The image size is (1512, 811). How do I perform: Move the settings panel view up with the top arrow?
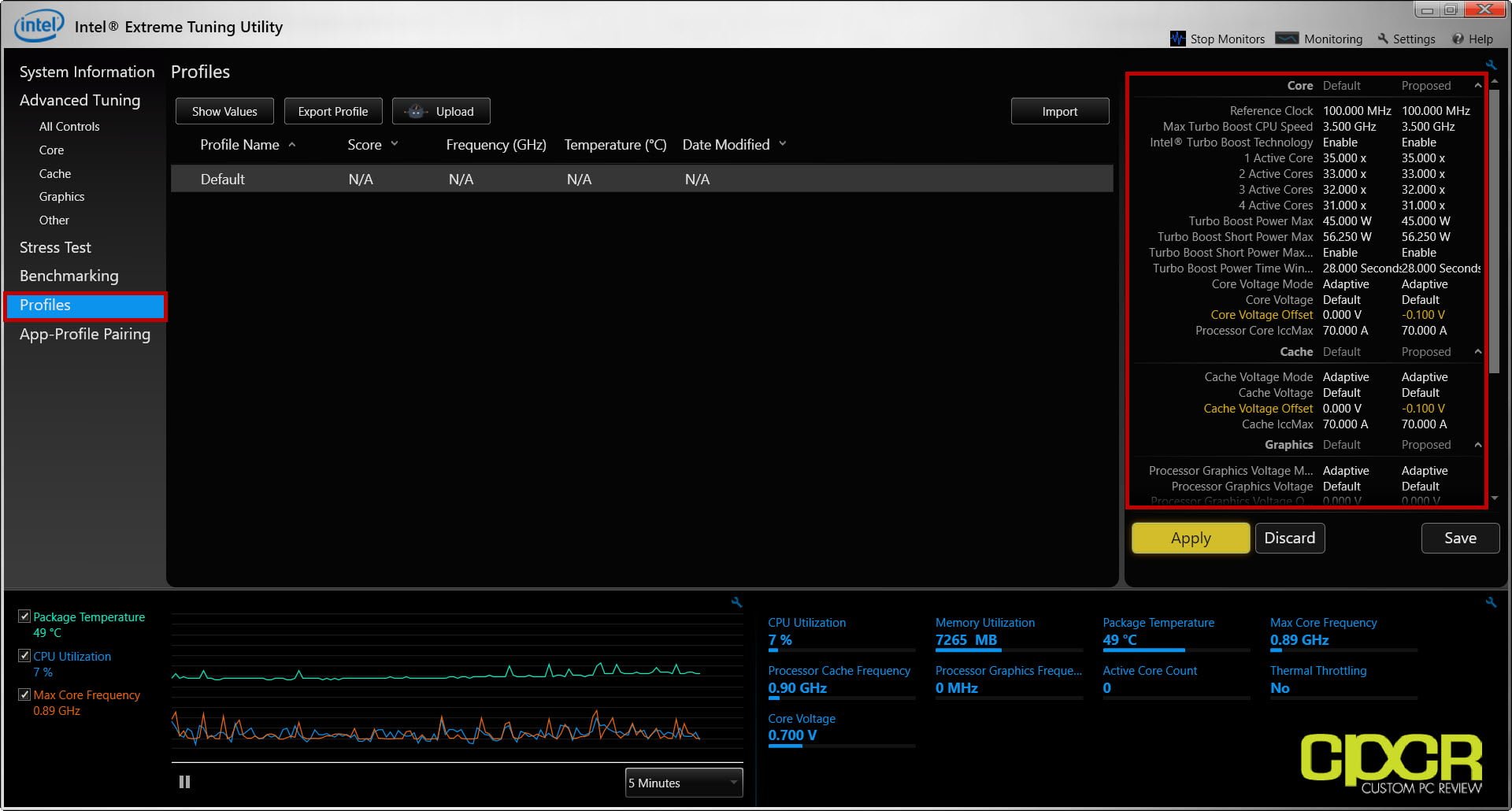coord(1495,81)
